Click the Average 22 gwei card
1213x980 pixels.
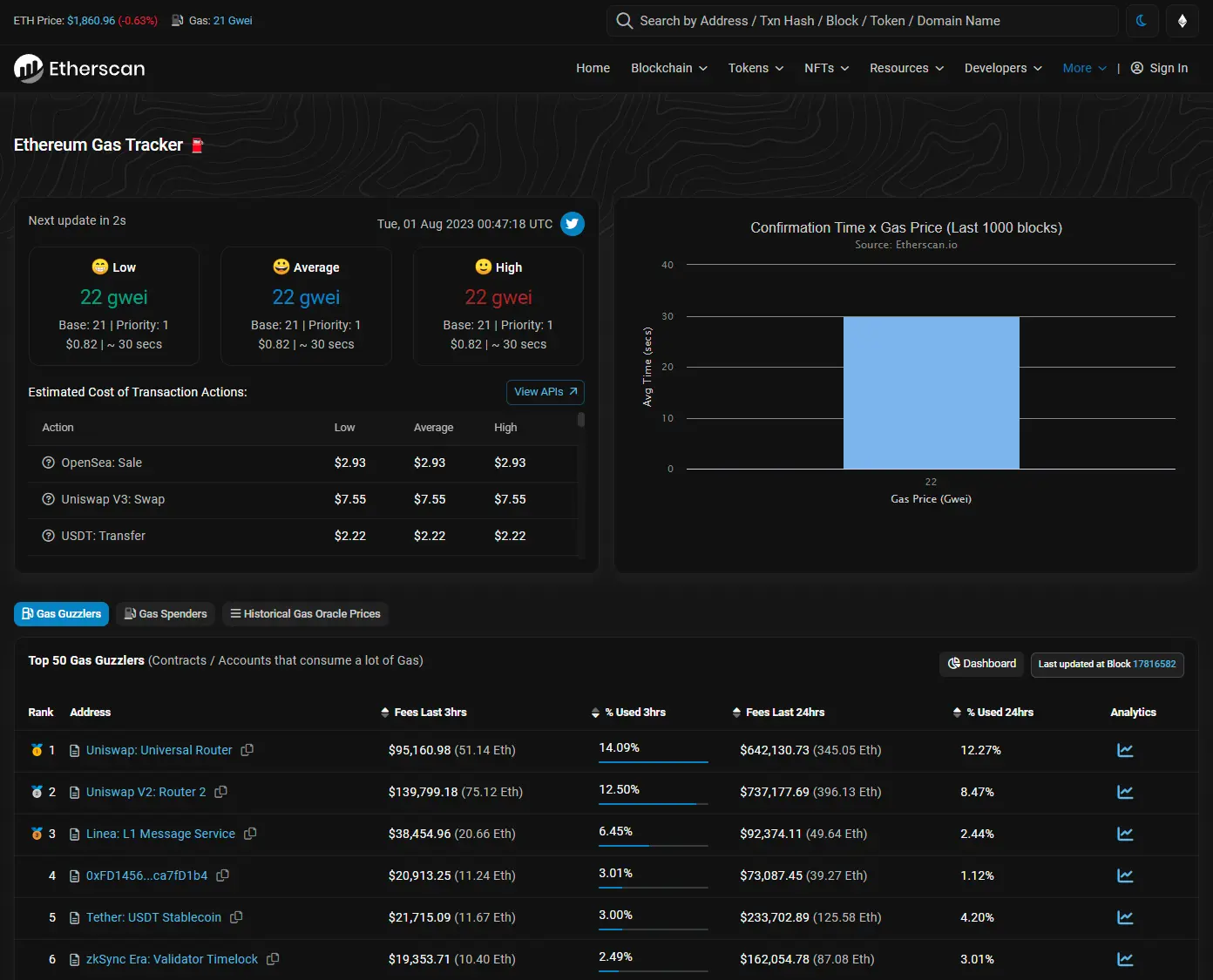[306, 306]
